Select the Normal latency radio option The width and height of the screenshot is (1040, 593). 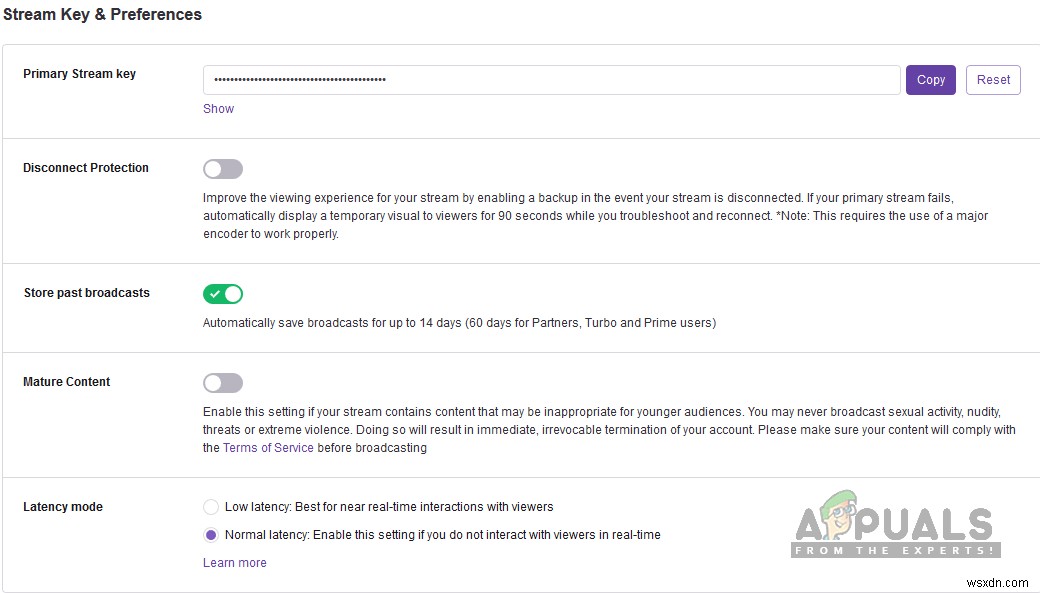[211, 535]
